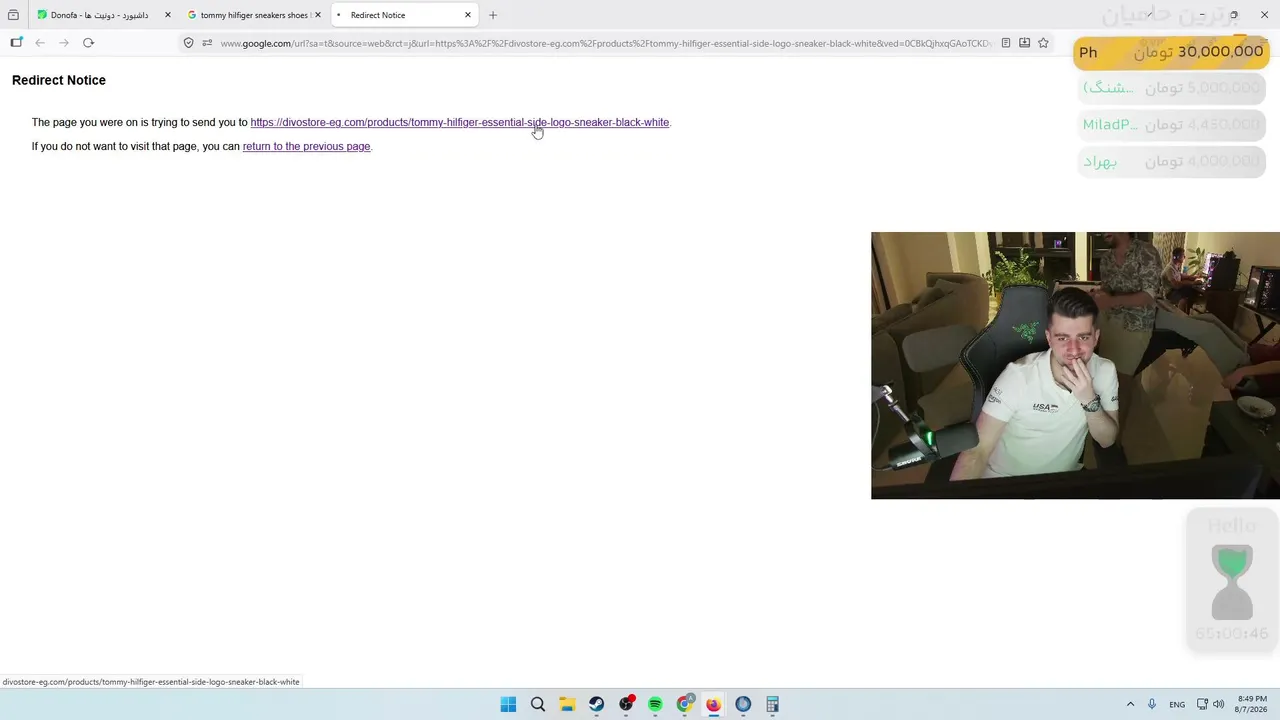Follow the divostore-eg.com sneaker link
The image size is (1280, 720).
point(460,122)
